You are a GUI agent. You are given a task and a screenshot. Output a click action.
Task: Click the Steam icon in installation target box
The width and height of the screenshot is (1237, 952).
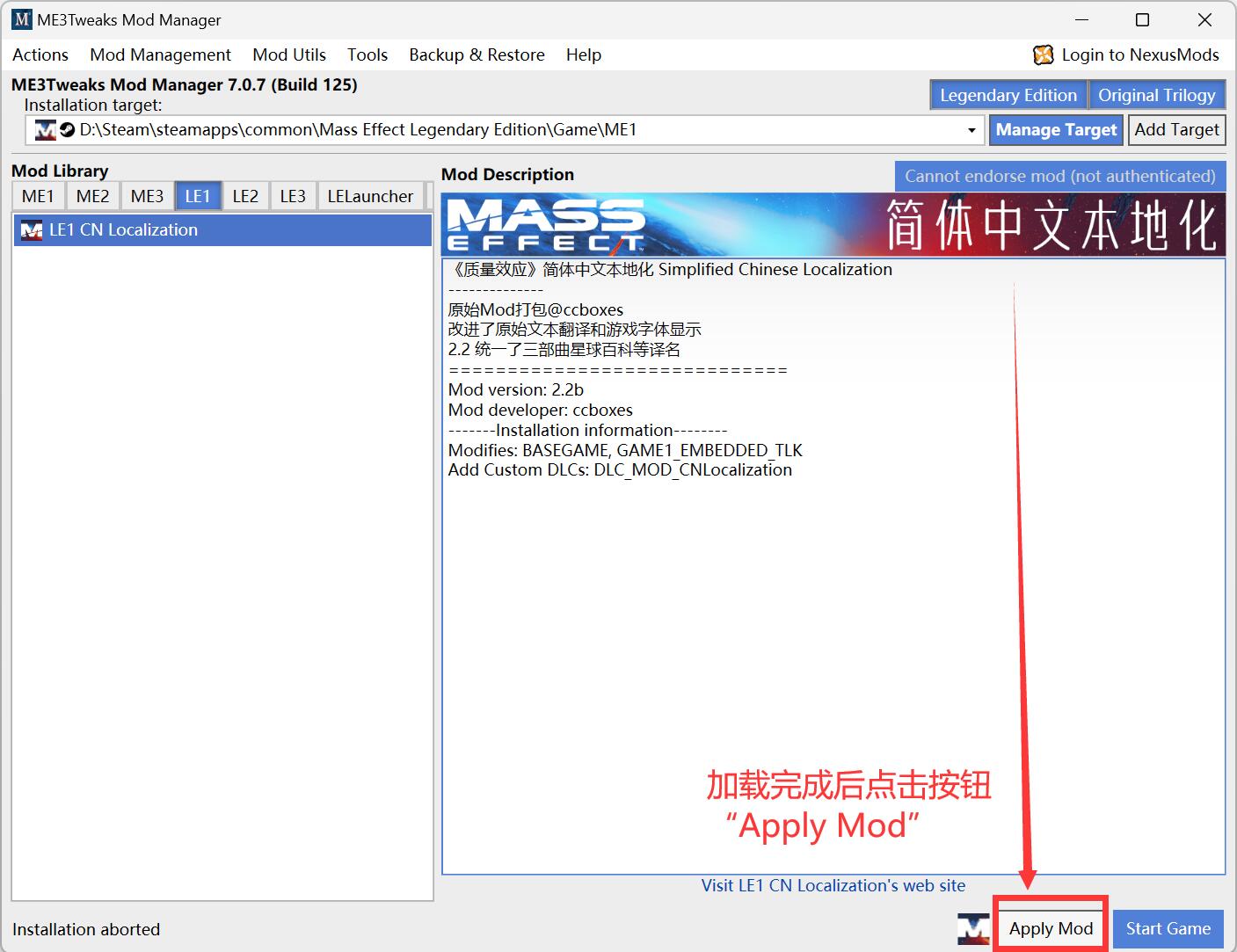(x=67, y=130)
